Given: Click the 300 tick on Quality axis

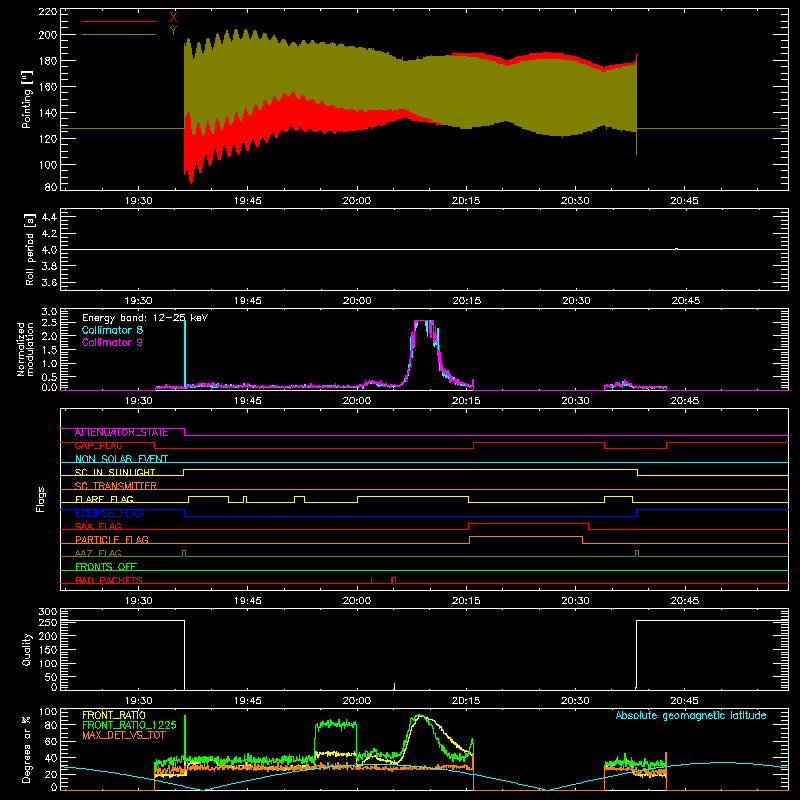Looking at the screenshot, I should tap(48, 612).
